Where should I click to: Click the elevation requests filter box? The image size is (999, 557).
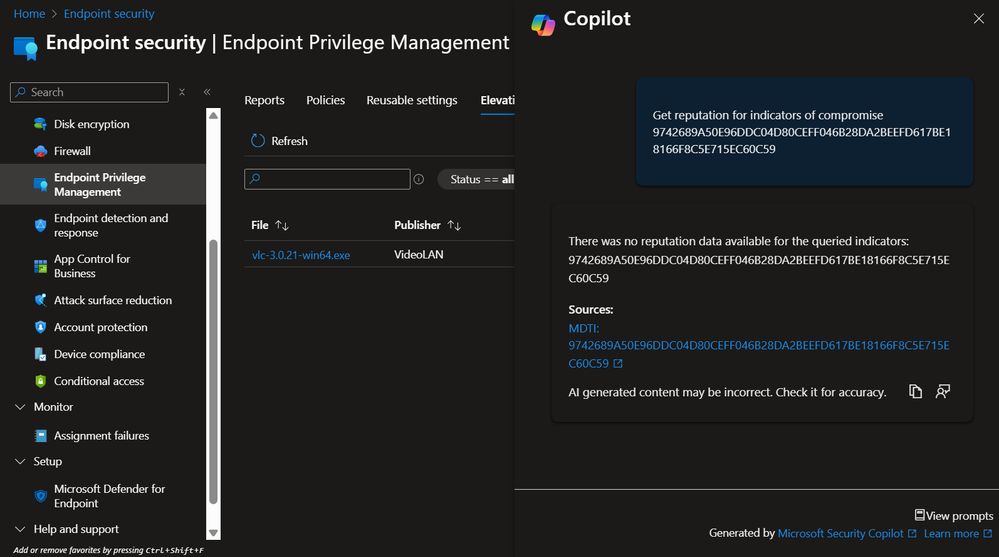[x=327, y=179]
